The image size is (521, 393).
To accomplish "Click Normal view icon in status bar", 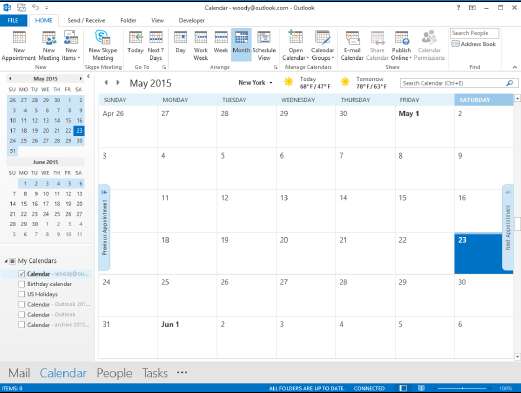I will [x=403, y=388].
